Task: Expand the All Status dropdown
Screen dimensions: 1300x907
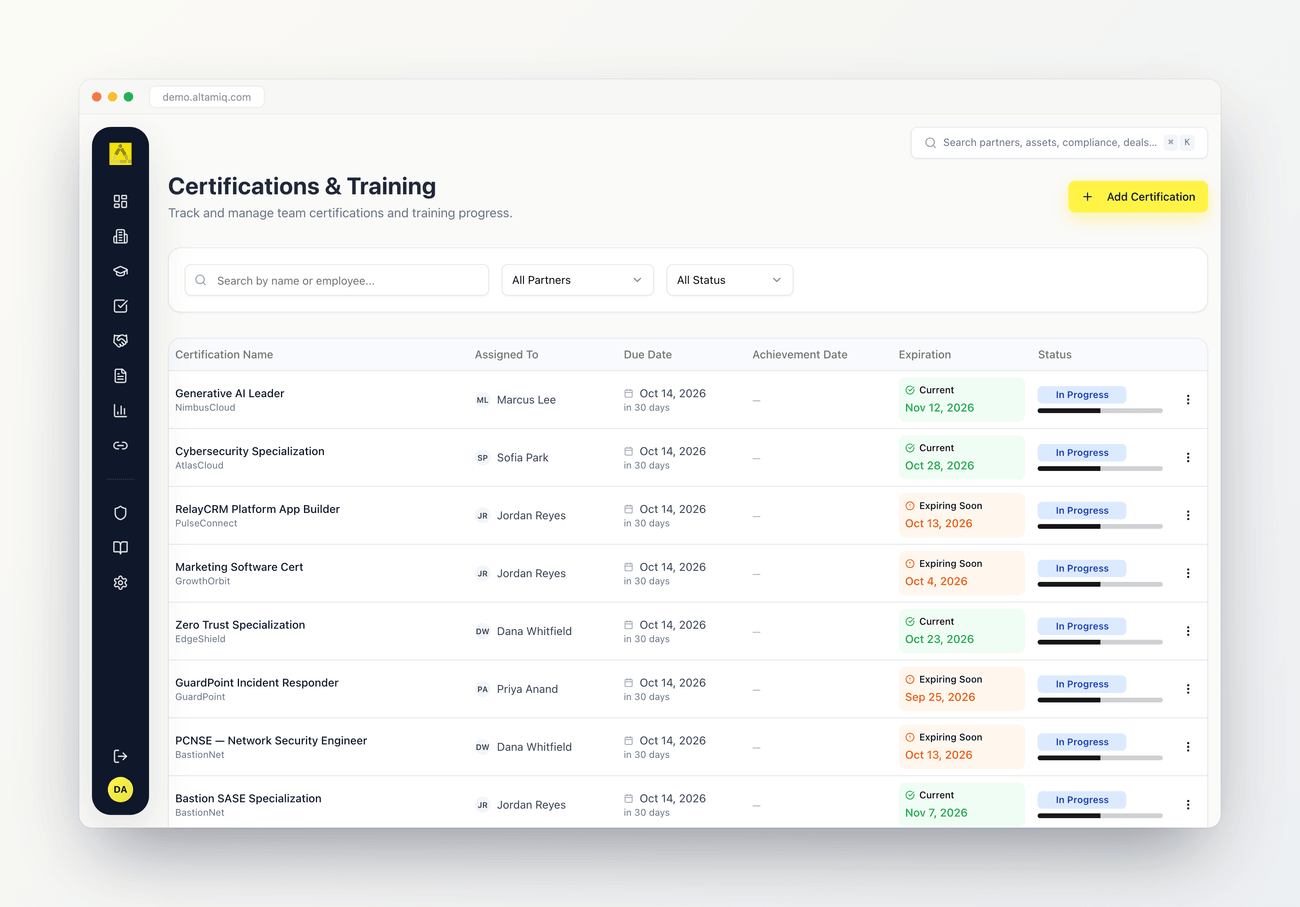Action: tap(730, 280)
